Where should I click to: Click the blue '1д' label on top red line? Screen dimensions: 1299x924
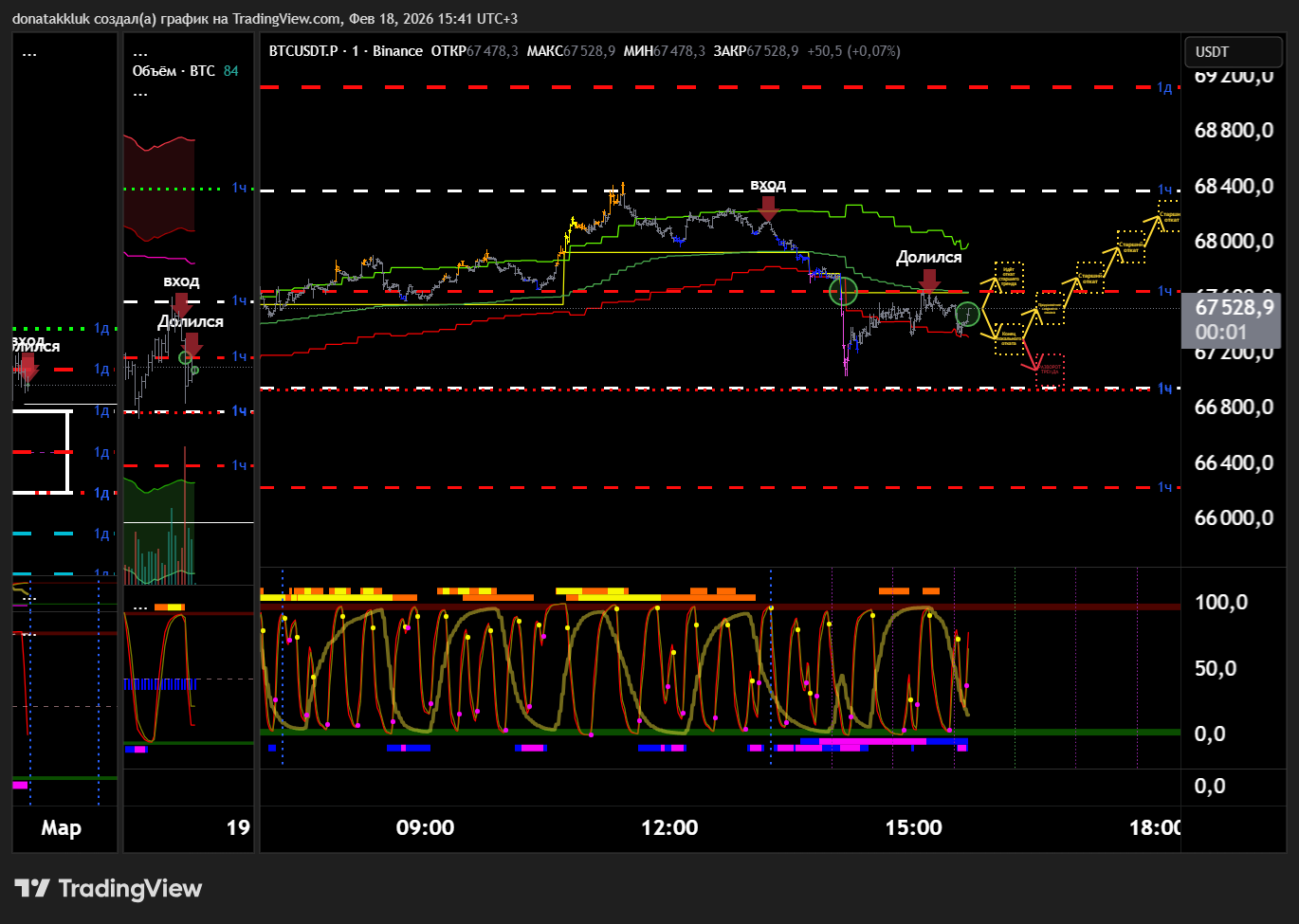[x=1164, y=88]
